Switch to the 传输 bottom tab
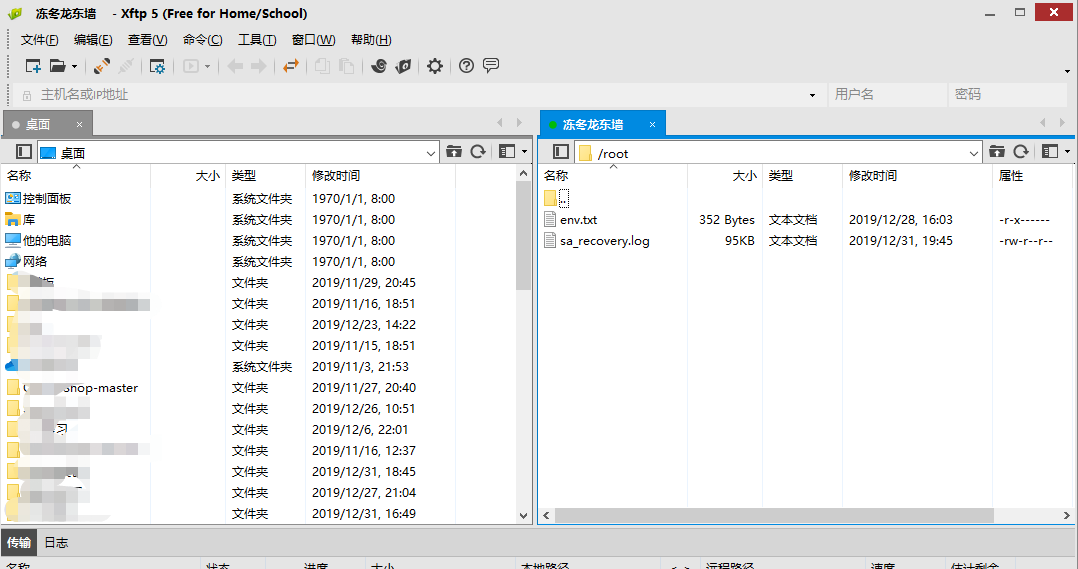The image size is (1078, 569). point(19,542)
